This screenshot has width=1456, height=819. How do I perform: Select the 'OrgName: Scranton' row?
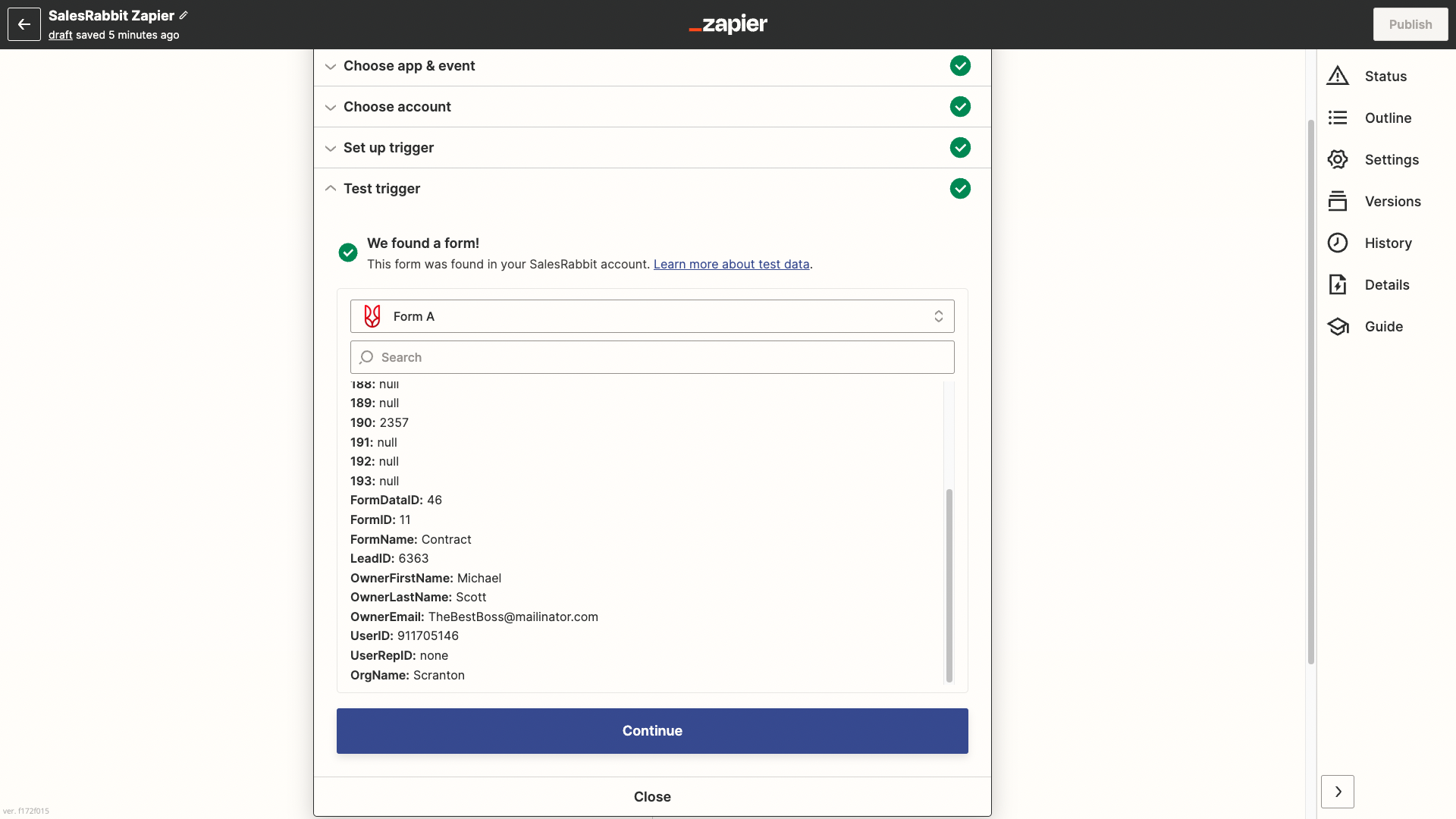tap(407, 675)
